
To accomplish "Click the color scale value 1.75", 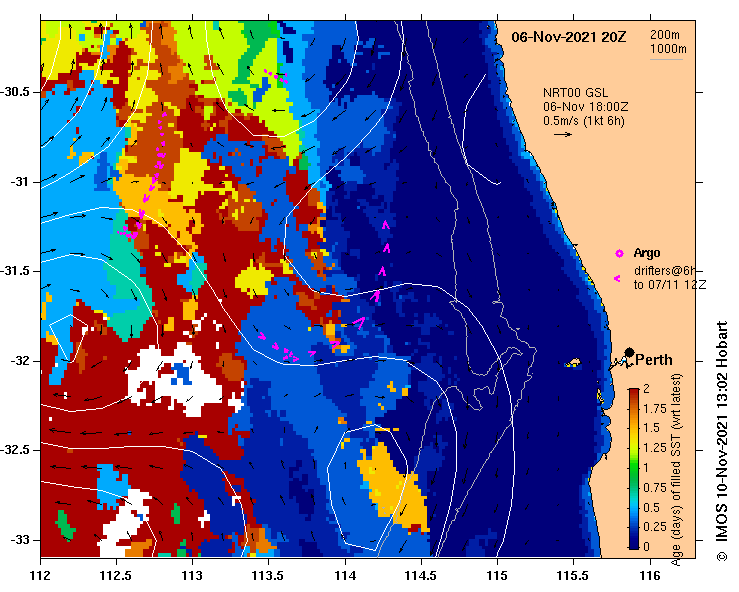I will tap(655, 408).
